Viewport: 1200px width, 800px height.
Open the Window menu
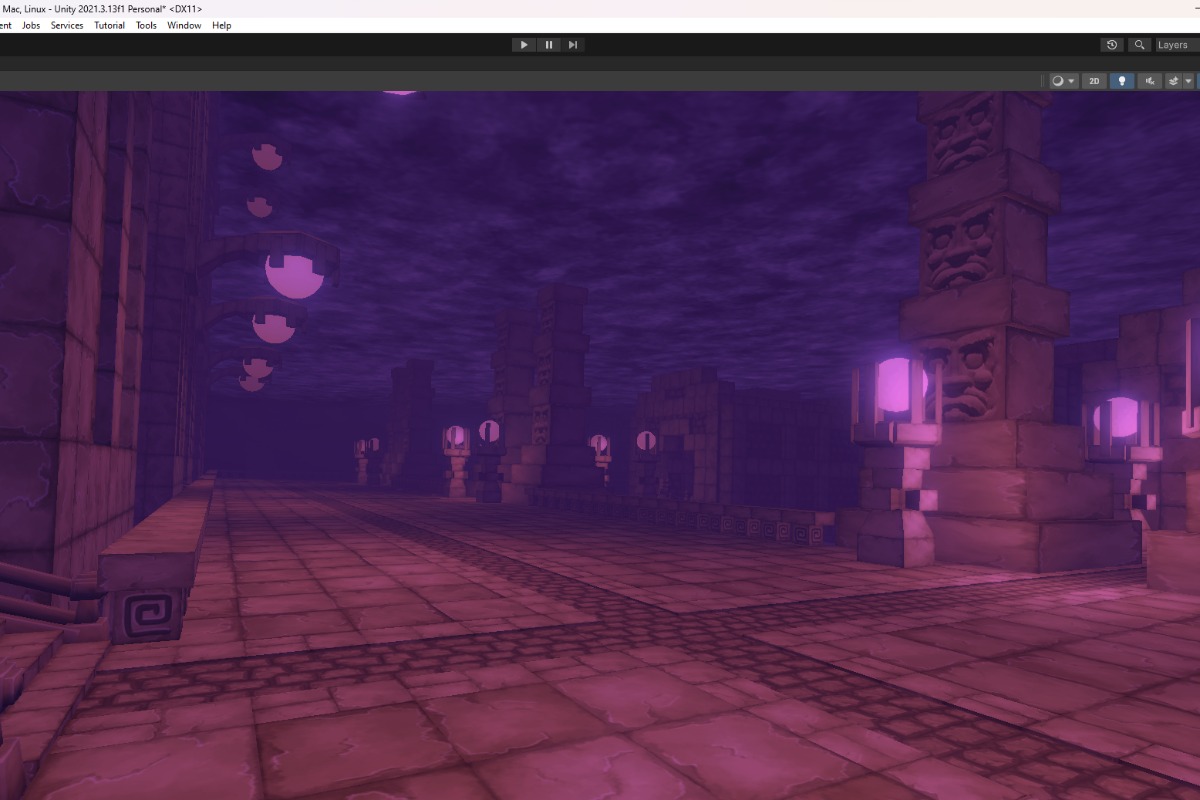pos(184,25)
